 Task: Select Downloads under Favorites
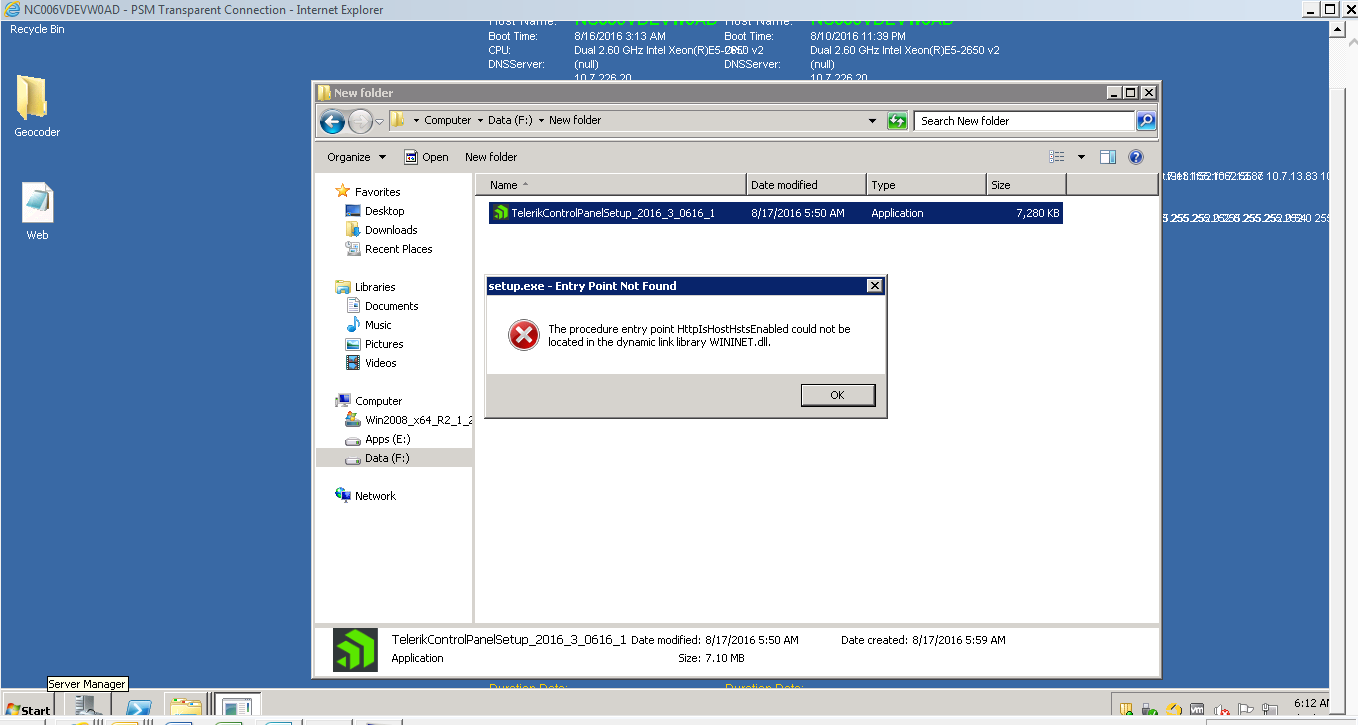(x=390, y=230)
